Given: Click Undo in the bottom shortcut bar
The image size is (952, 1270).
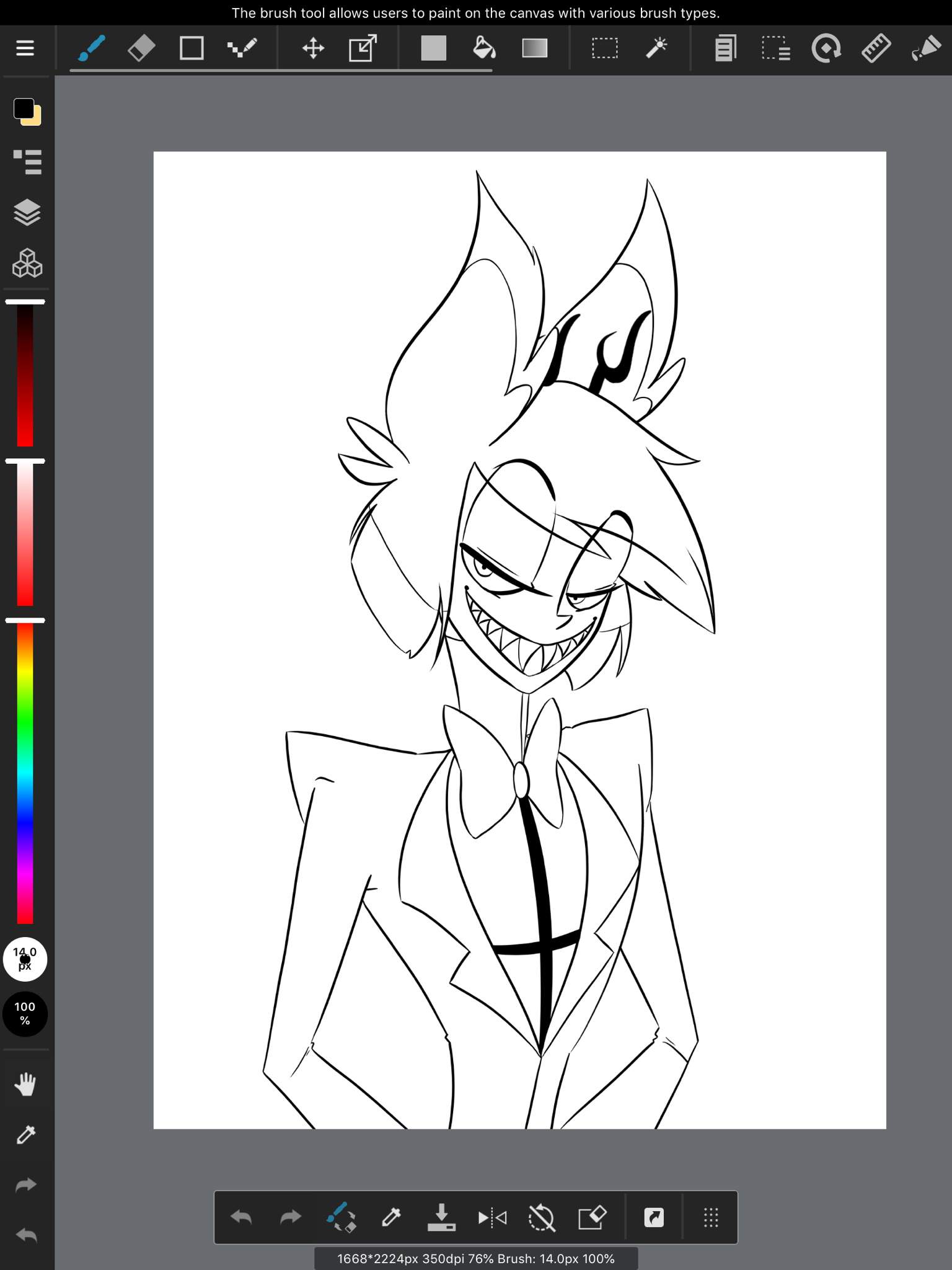Looking at the screenshot, I should click(241, 1217).
